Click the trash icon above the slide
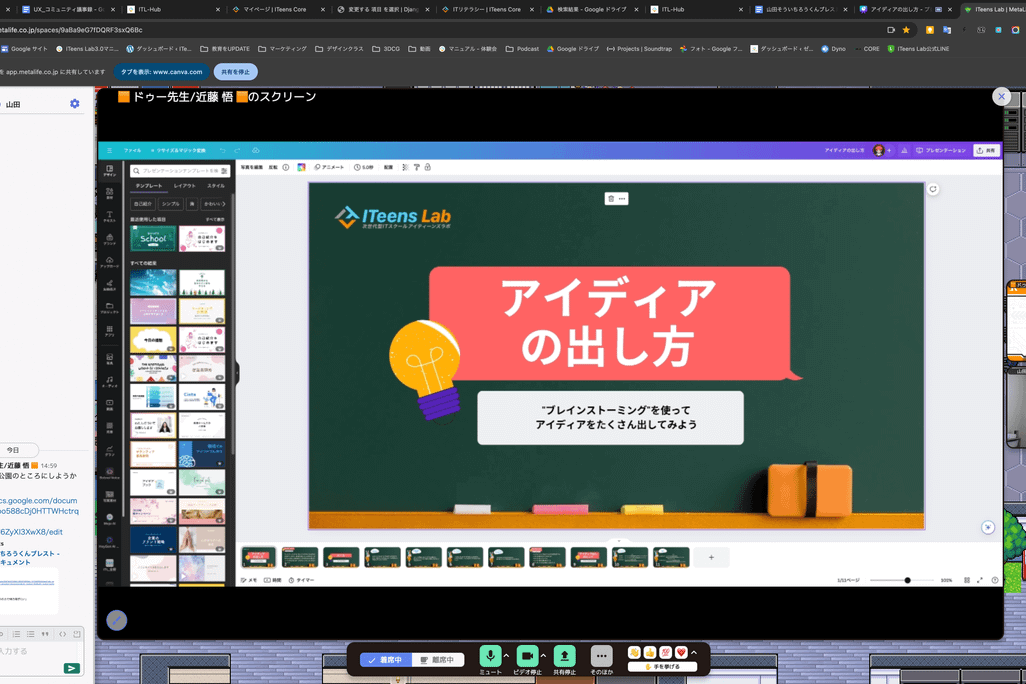Image resolution: width=1026 pixels, height=684 pixels. pos(611,198)
